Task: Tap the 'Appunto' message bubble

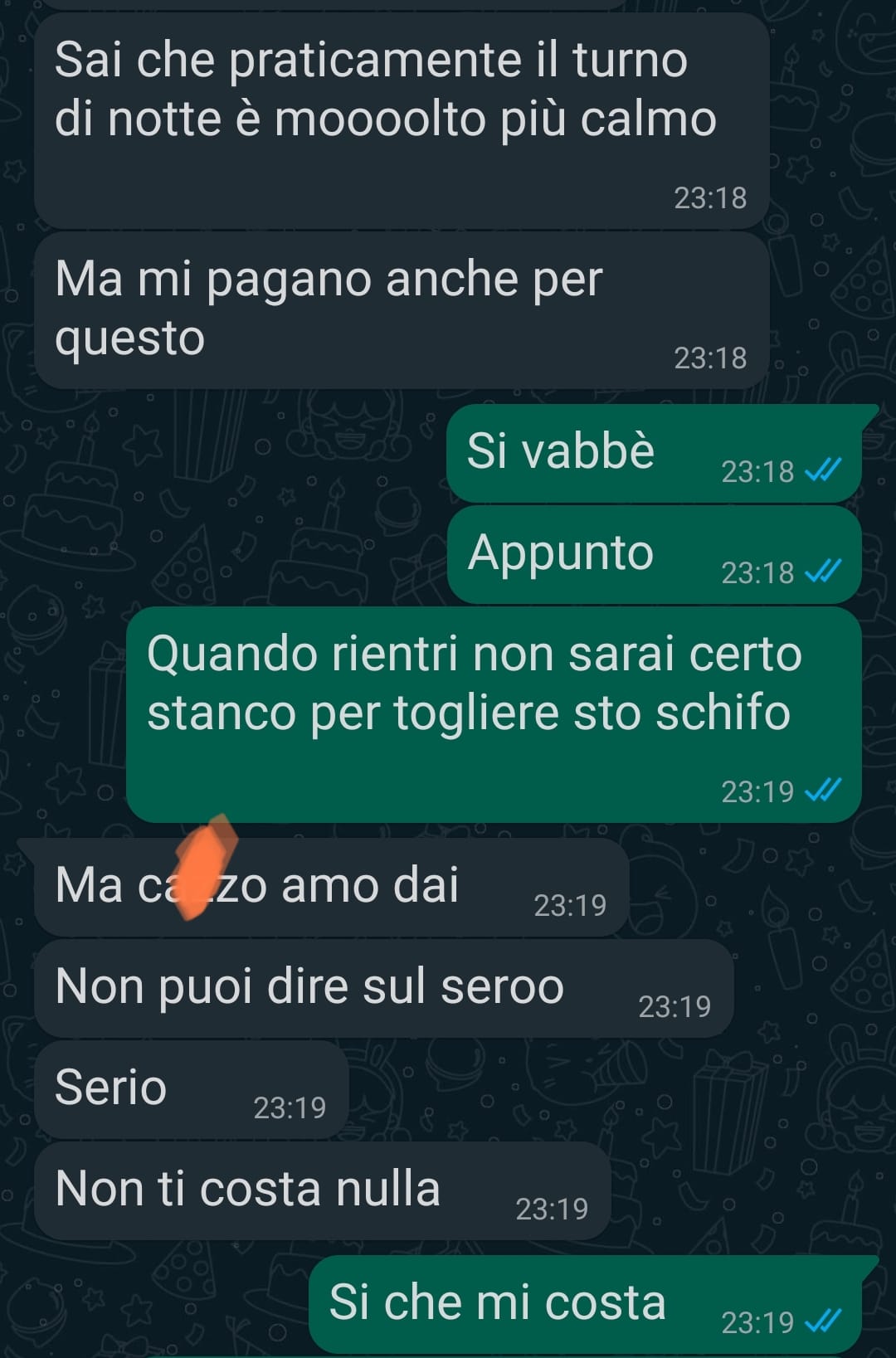Action: 654,555
